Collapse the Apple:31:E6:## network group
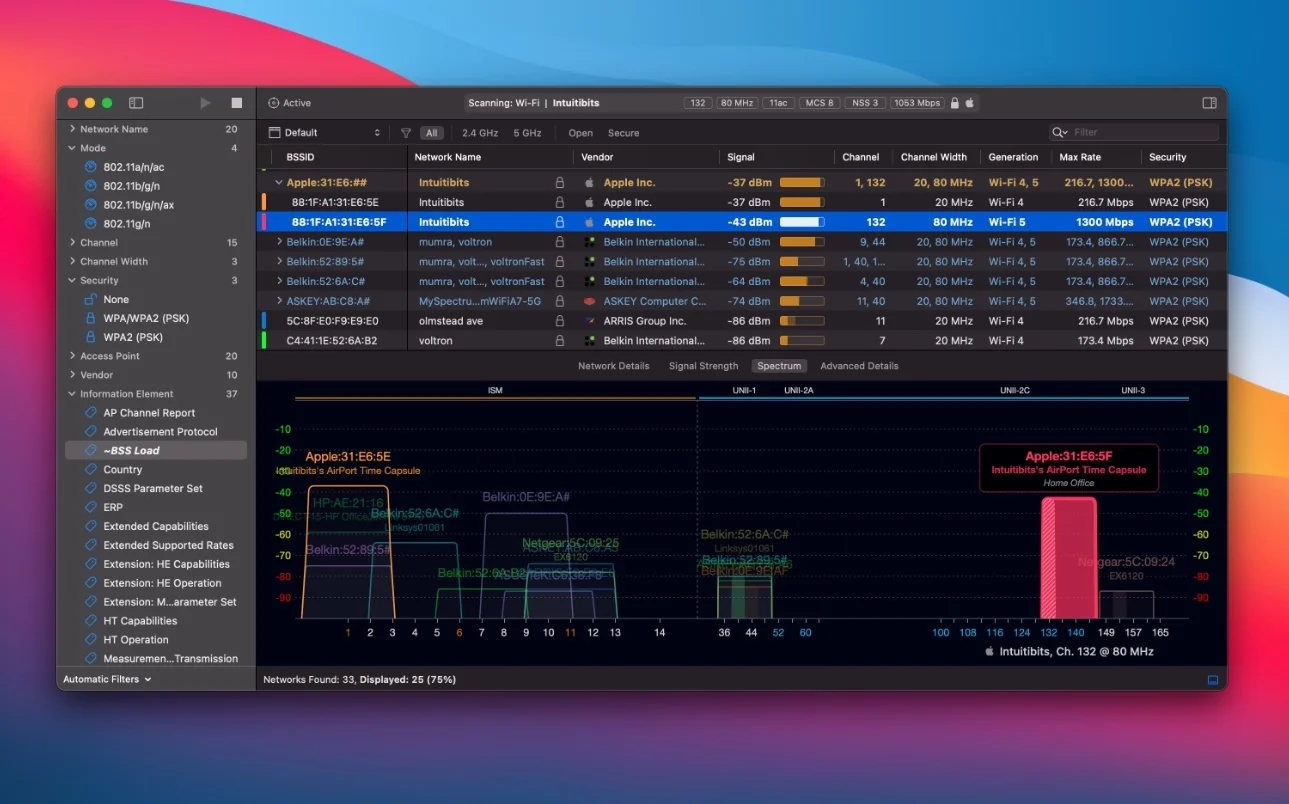 [279, 183]
